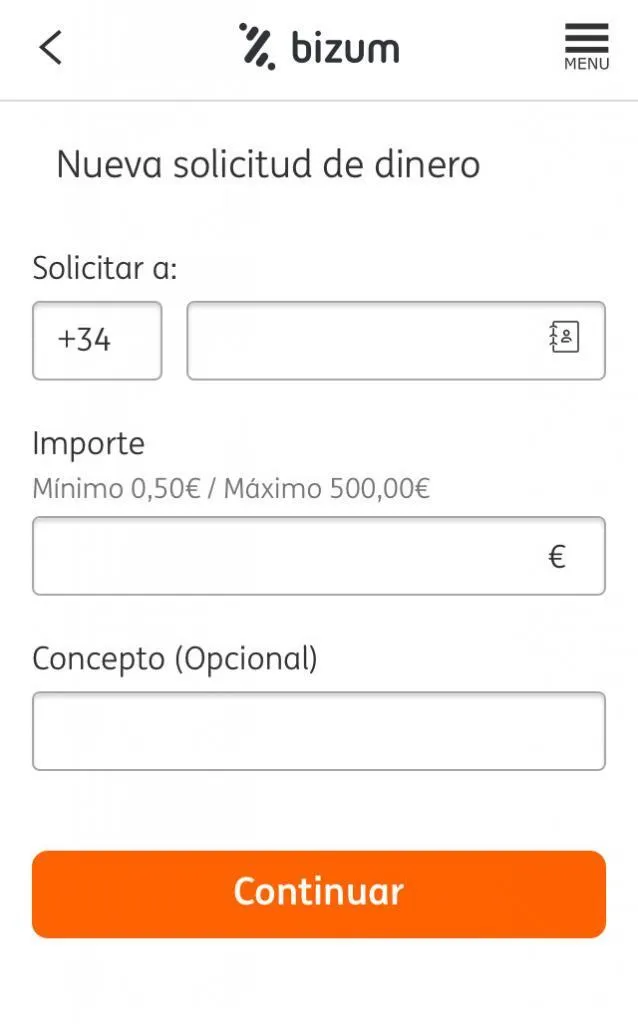Tap the left chevron navigation icon
638x1024 pixels.
click(50, 46)
